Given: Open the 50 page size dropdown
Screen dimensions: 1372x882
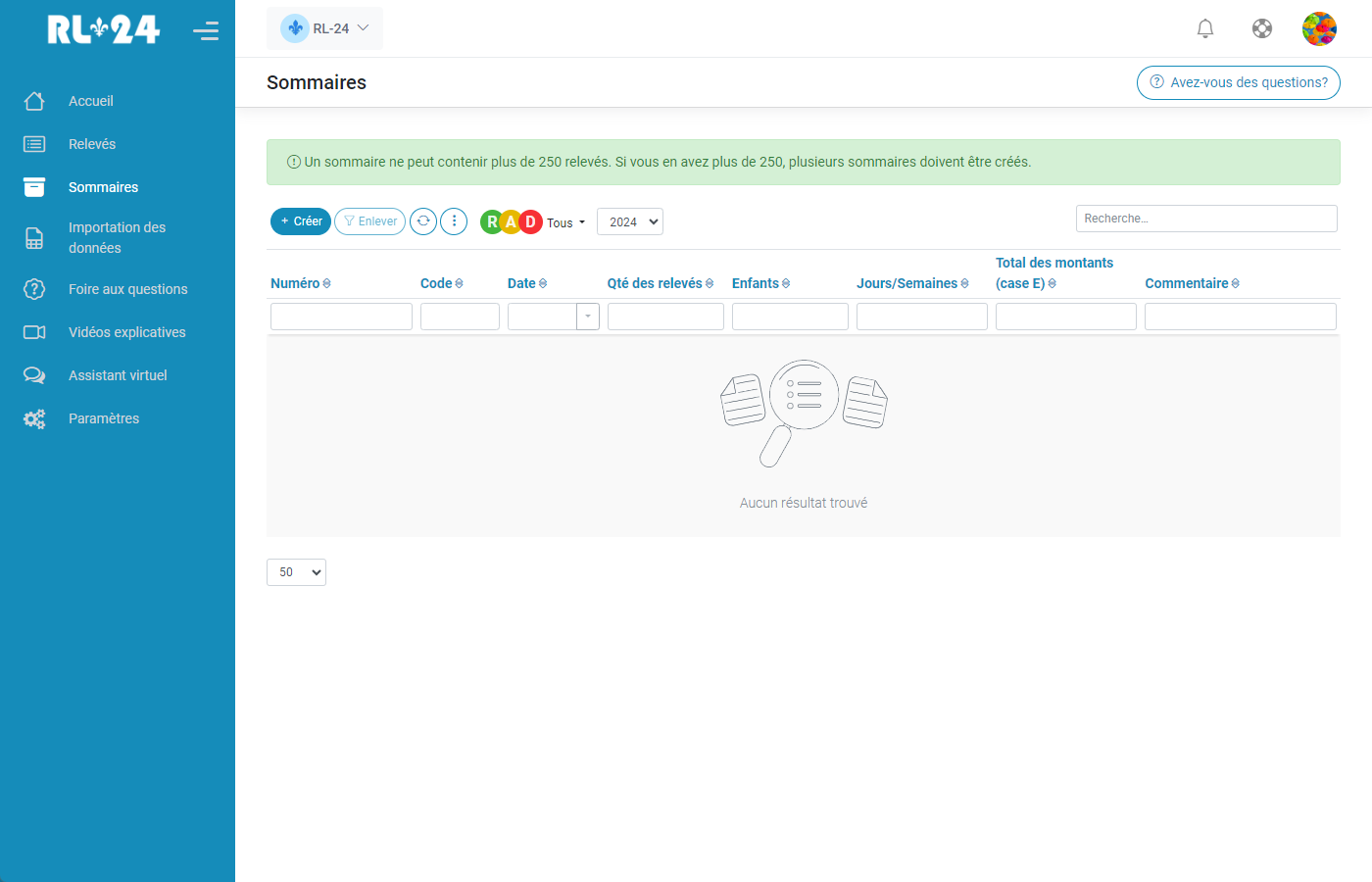Looking at the screenshot, I should coord(296,572).
